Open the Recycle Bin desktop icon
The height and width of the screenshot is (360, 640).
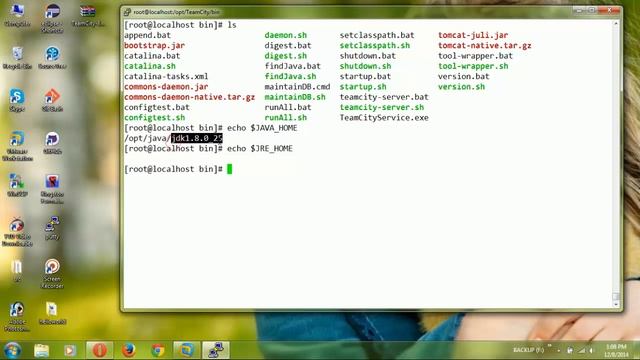(x=17, y=58)
